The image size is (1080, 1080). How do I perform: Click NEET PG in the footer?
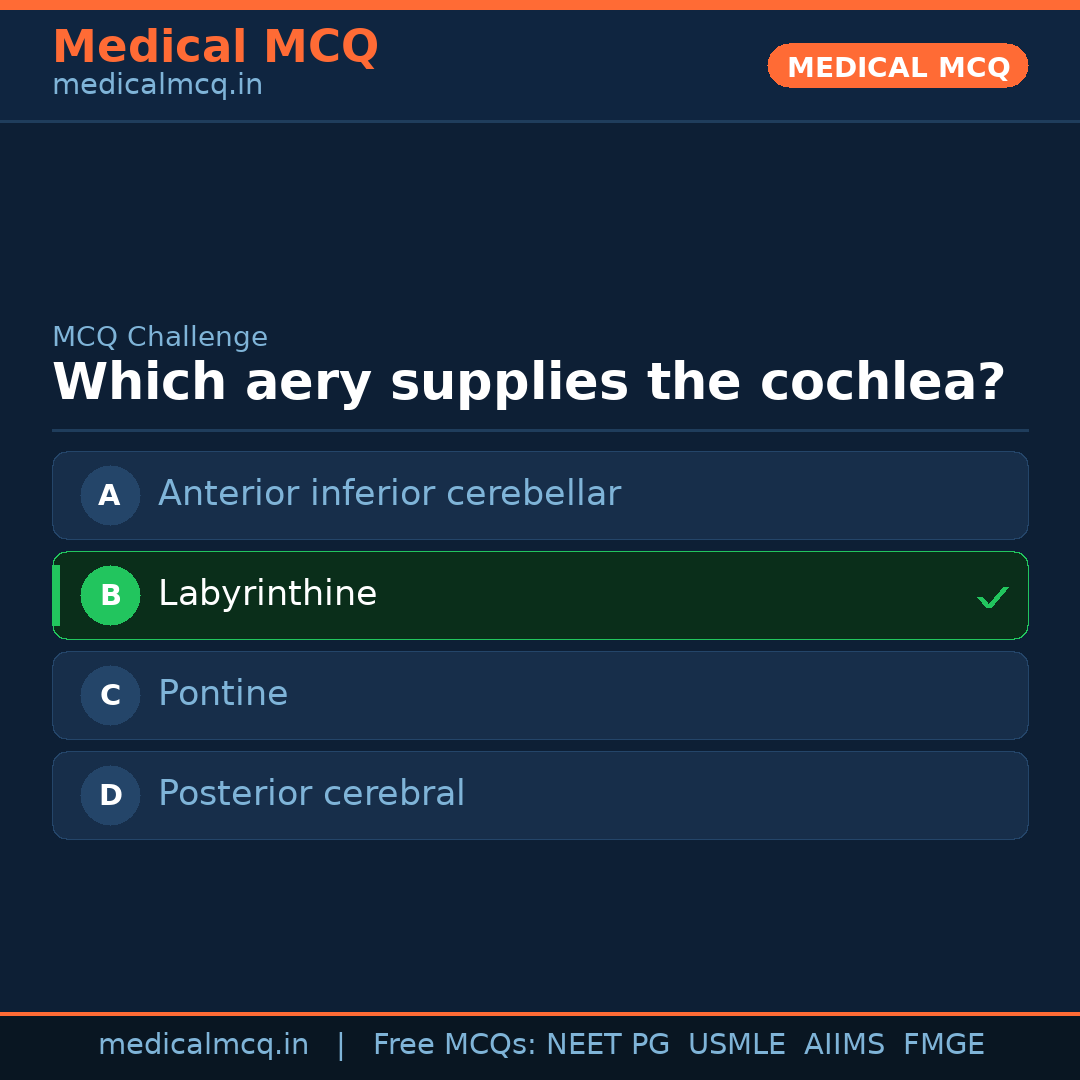[607, 1043]
